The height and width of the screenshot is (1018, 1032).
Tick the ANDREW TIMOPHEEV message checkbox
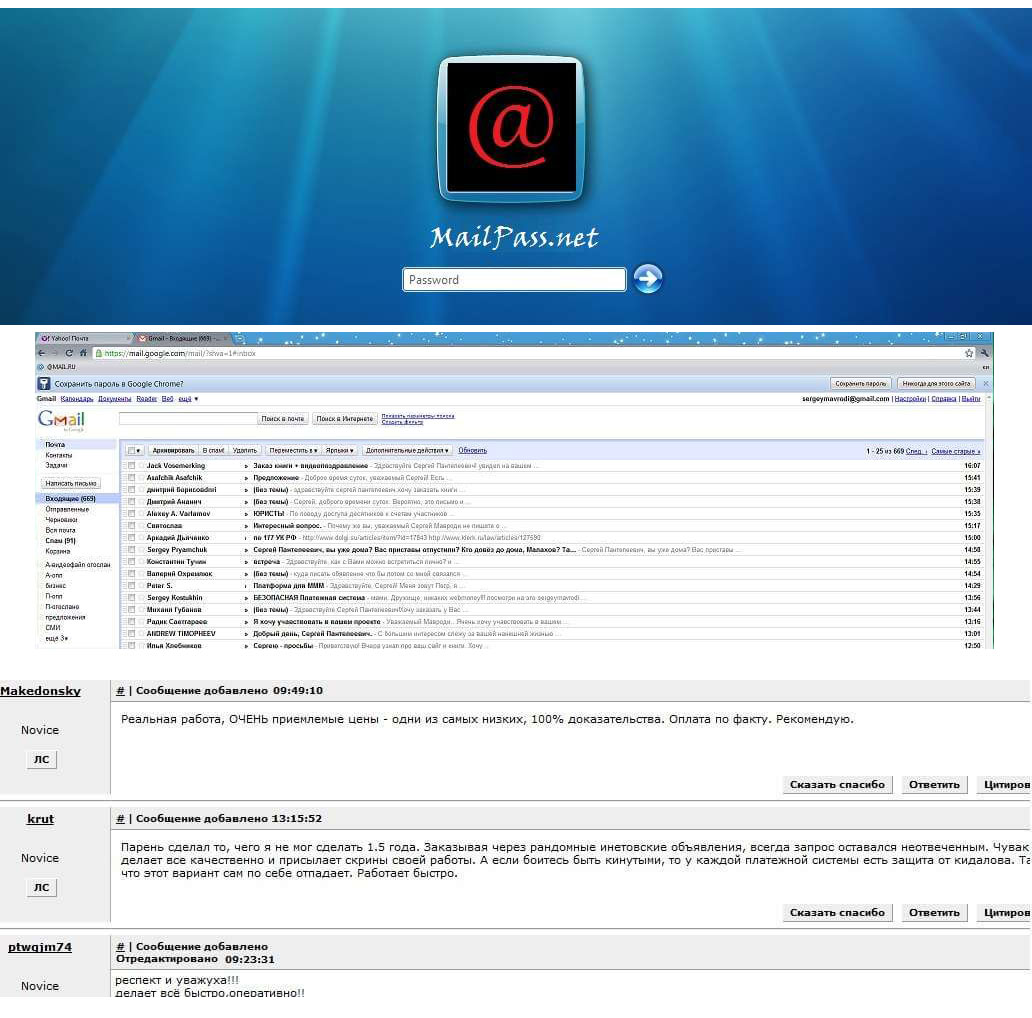tap(132, 634)
